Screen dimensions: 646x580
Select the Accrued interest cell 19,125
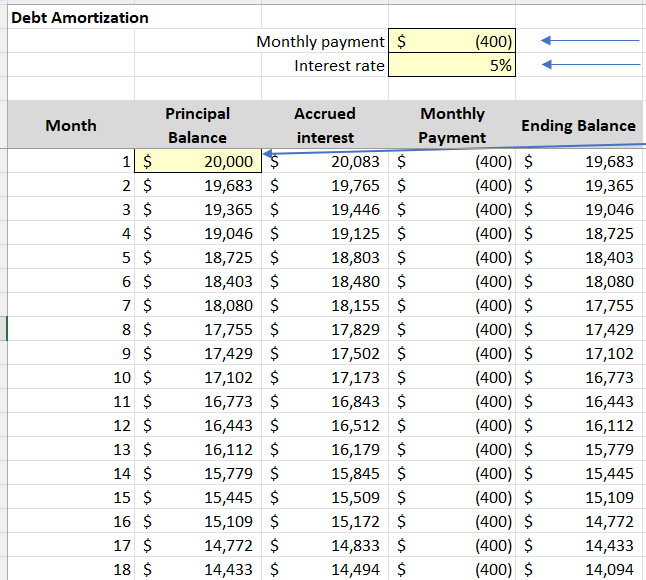pyautogui.click(x=325, y=233)
